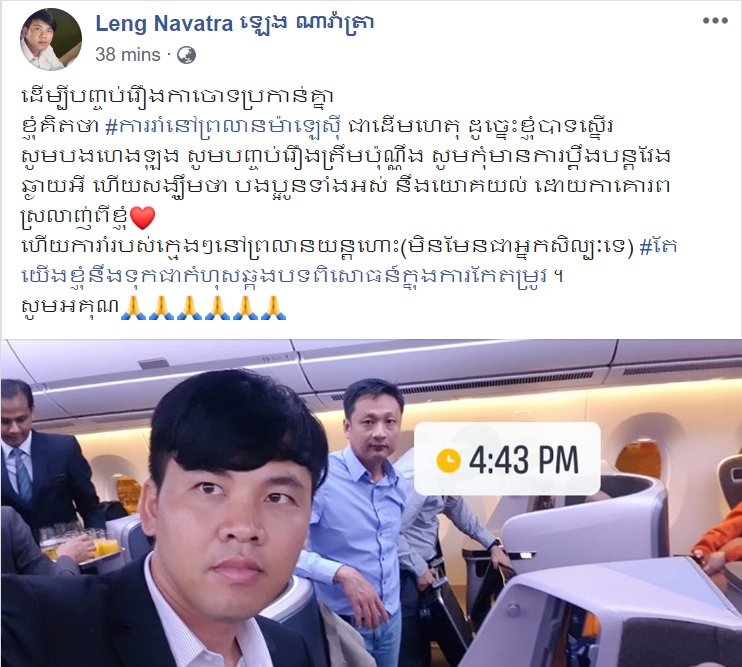Open the post via "38 mins" timestamp

coord(128,55)
